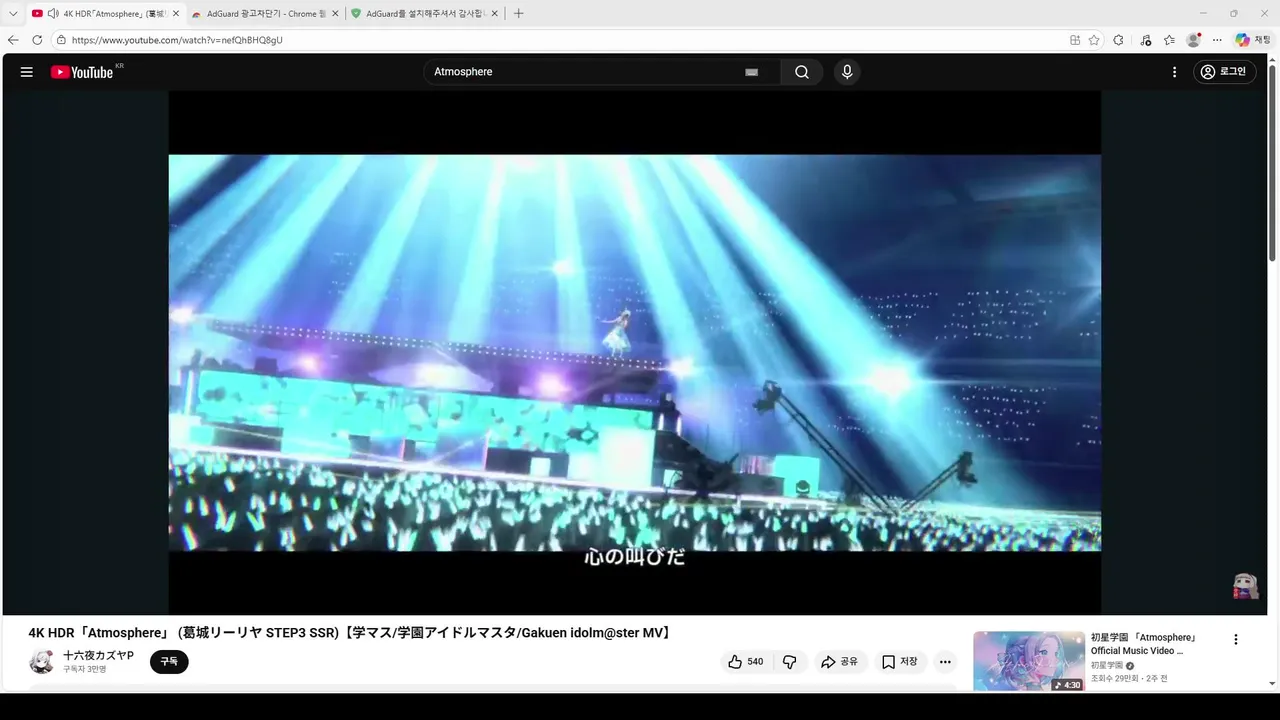Open the apps icon in address bar
Viewport: 1280px width, 720px height.
coord(1075,40)
